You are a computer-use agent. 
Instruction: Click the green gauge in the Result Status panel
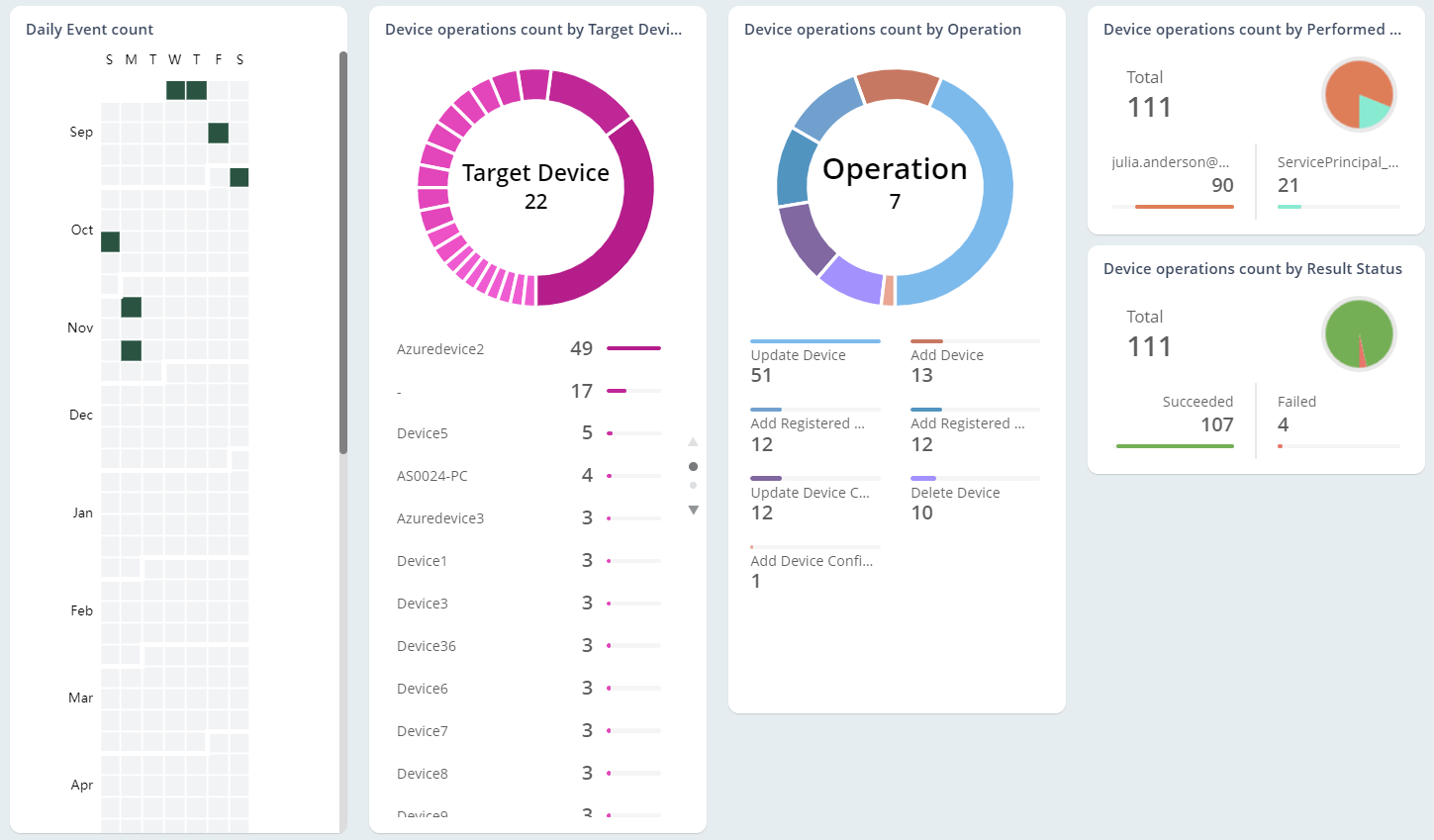1359,334
